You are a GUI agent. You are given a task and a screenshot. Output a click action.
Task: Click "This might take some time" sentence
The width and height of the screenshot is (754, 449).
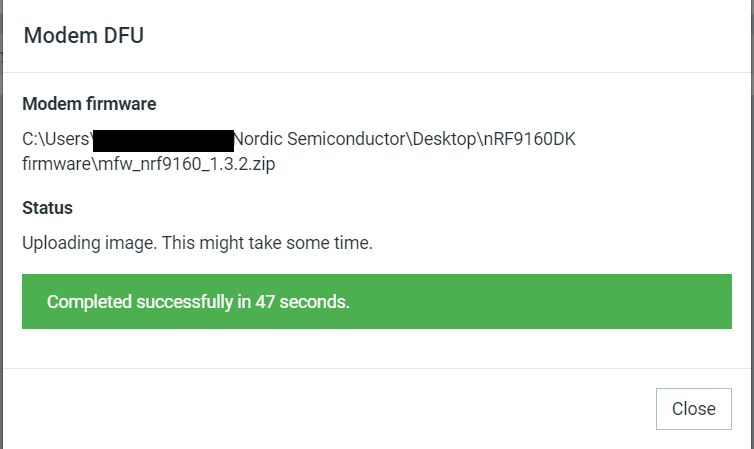(x=267, y=243)
